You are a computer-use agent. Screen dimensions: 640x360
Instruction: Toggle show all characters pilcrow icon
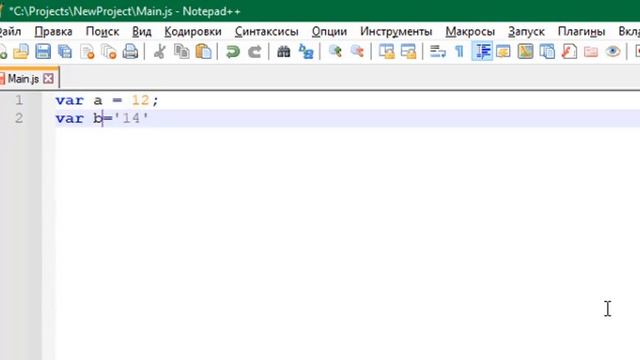(x=460, y=52)
